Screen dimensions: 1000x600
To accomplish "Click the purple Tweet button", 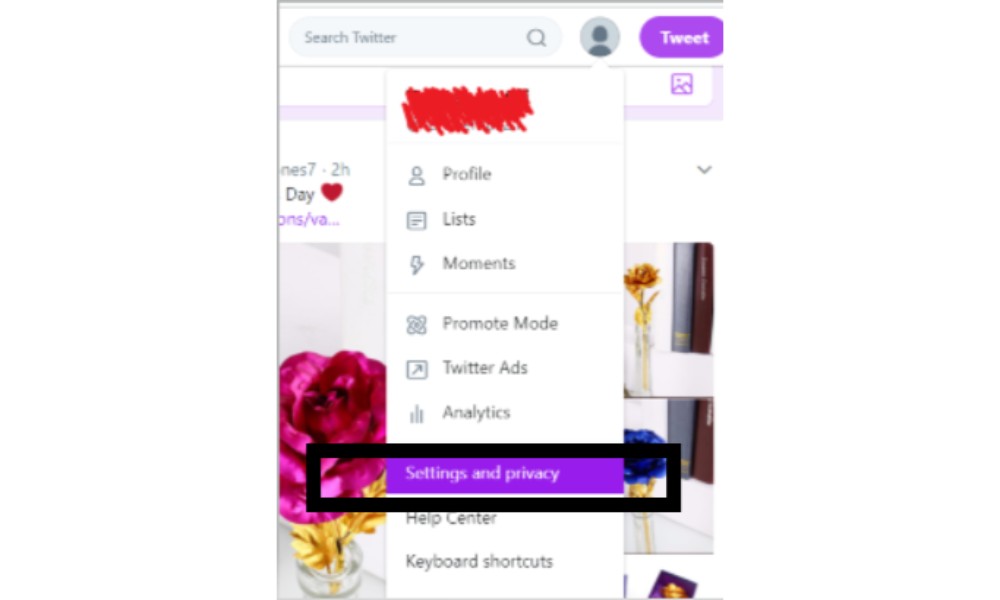I will (x=682, y=38).
